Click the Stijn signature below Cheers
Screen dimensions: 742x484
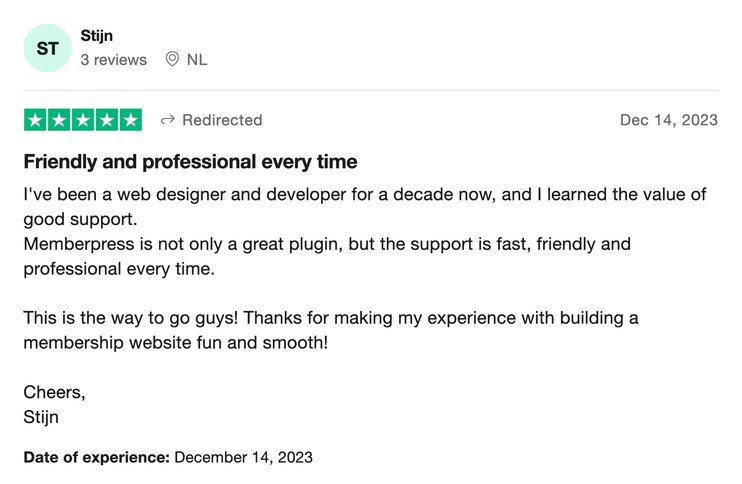click(x=41, y=417)
